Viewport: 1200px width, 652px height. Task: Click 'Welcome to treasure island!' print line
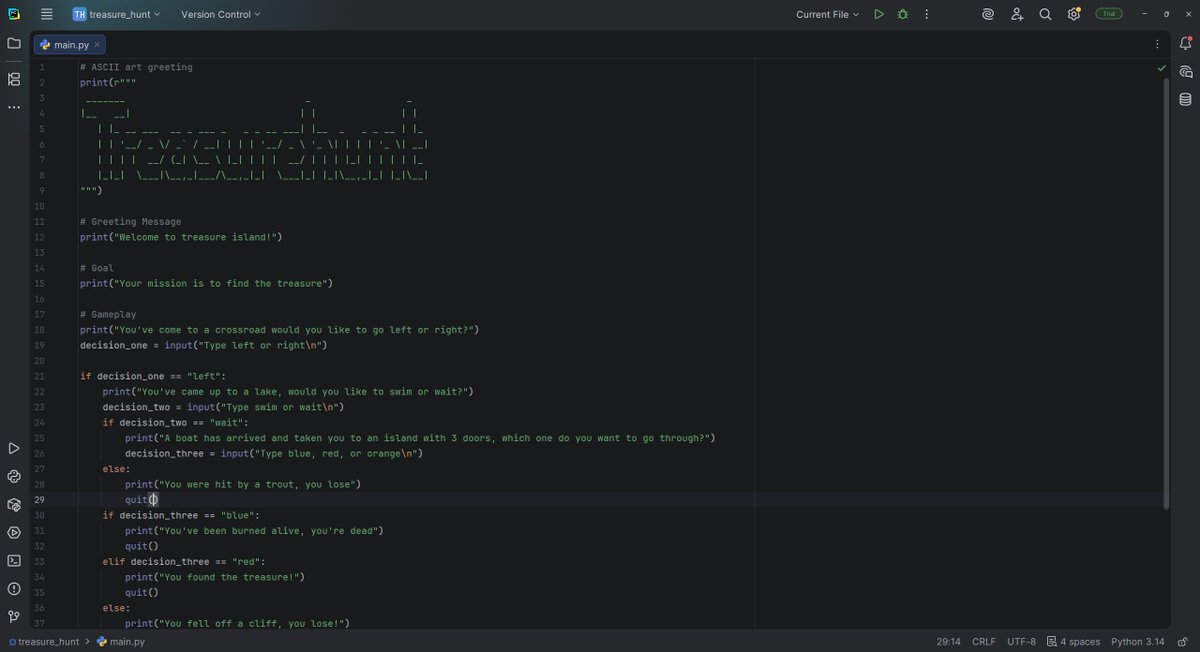coord(181,237)
